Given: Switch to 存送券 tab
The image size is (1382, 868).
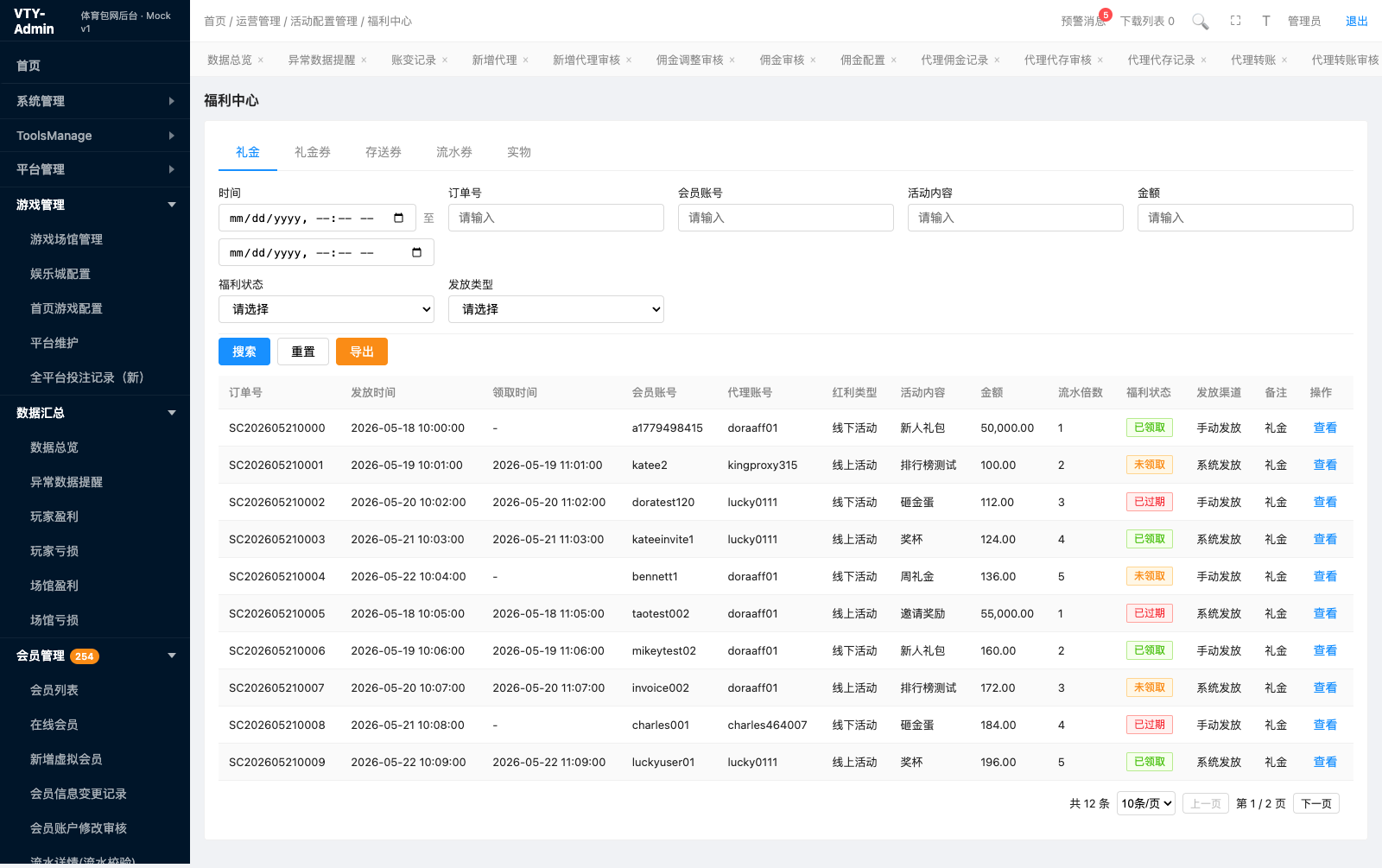Looking at the screenshot, I should 384,152.
